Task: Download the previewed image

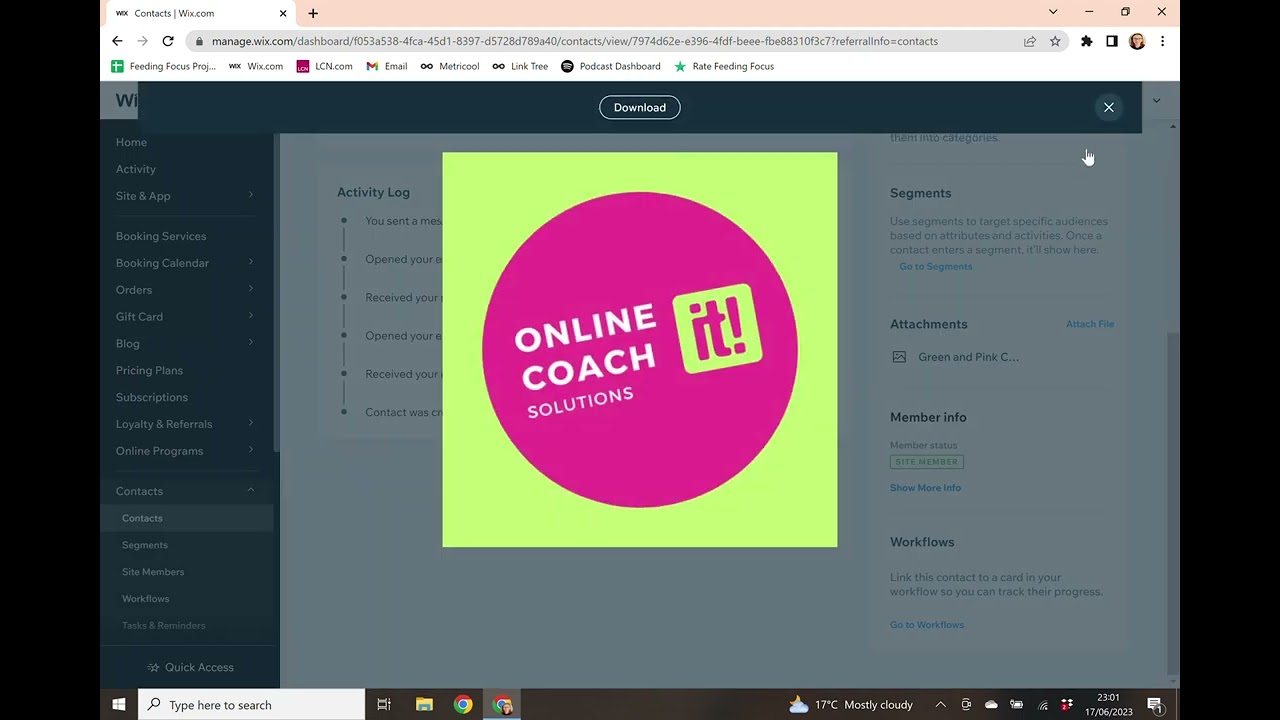Action: pos(640,107)
